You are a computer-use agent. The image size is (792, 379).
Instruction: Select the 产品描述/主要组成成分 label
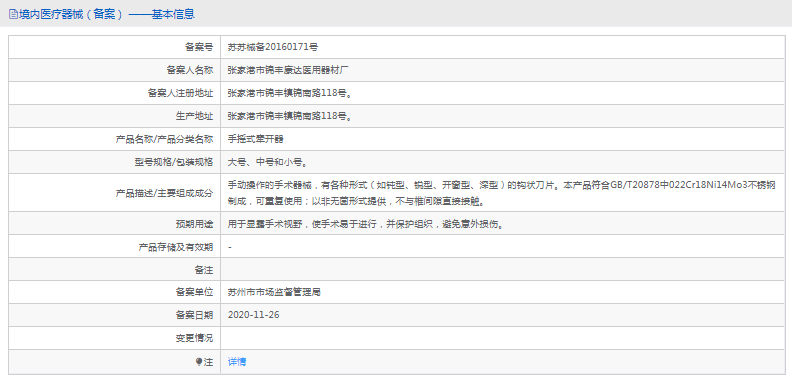(165, 193)
